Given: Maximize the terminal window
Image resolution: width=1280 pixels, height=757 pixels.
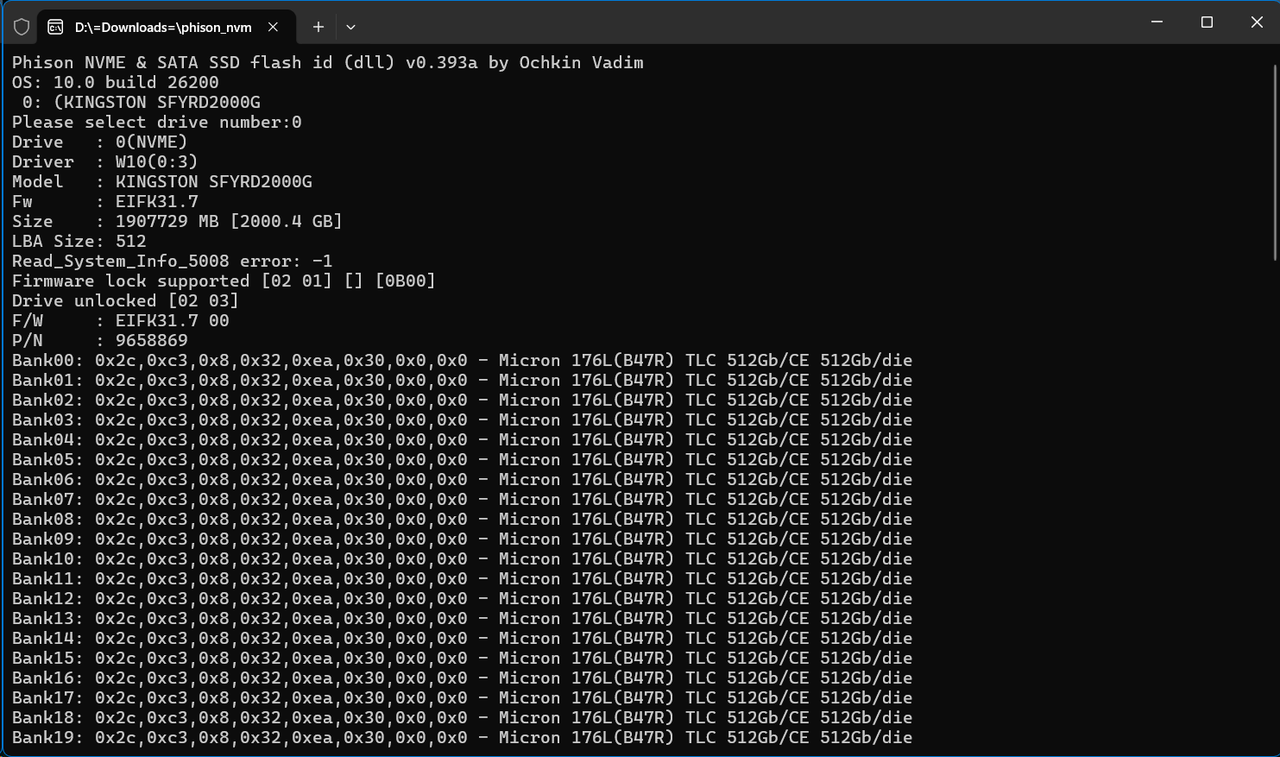Looking at the screenshot, I should coord(1207,22).
